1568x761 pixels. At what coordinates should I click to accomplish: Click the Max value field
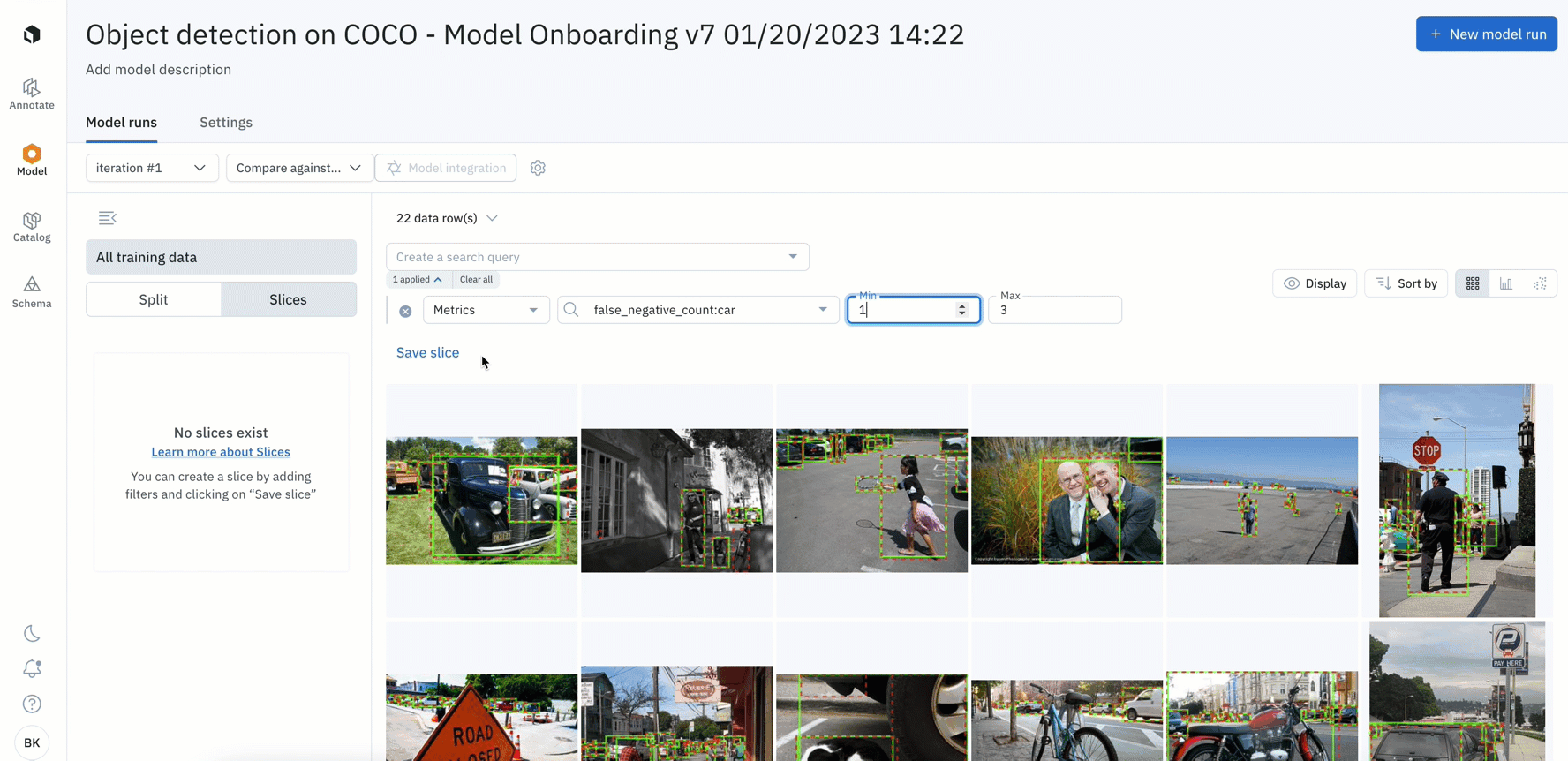(1055, 310)
